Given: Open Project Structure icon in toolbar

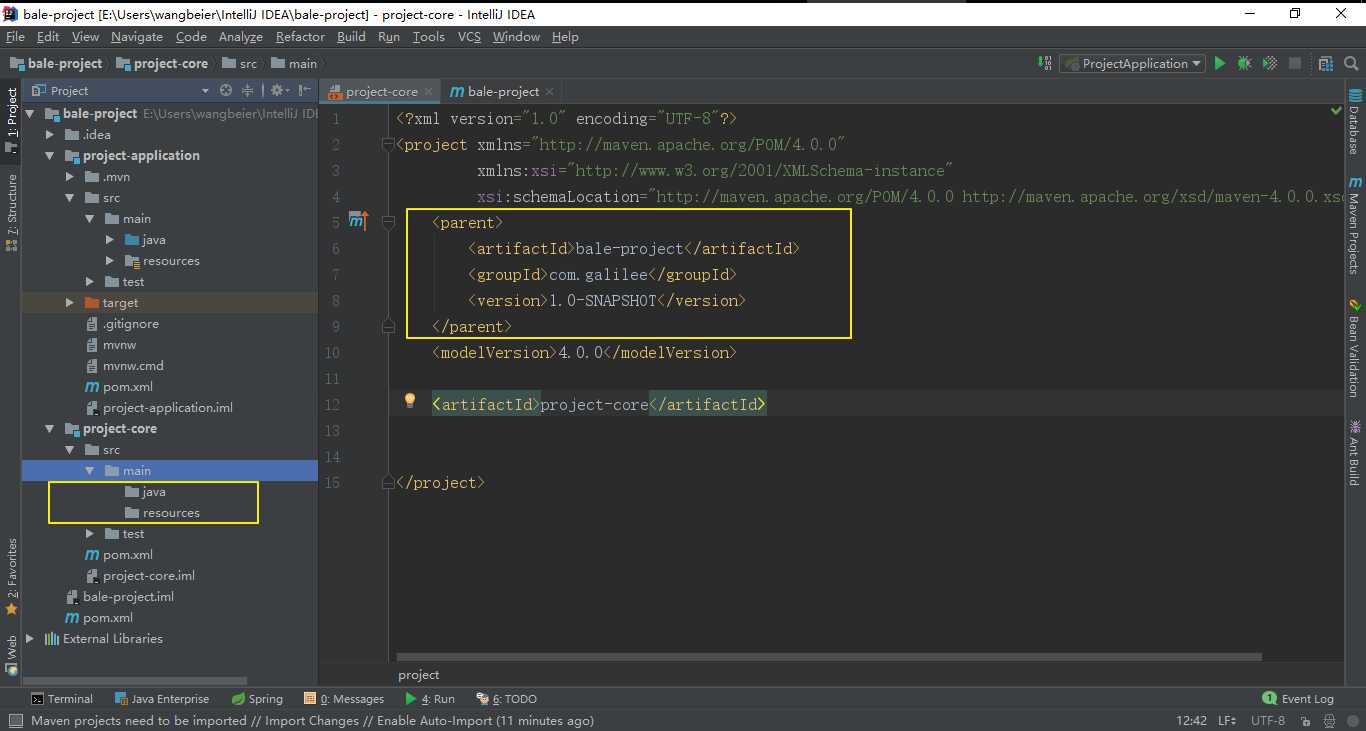Looking at the screenshot, I should pyautogui.click(x=1326, y=63).
